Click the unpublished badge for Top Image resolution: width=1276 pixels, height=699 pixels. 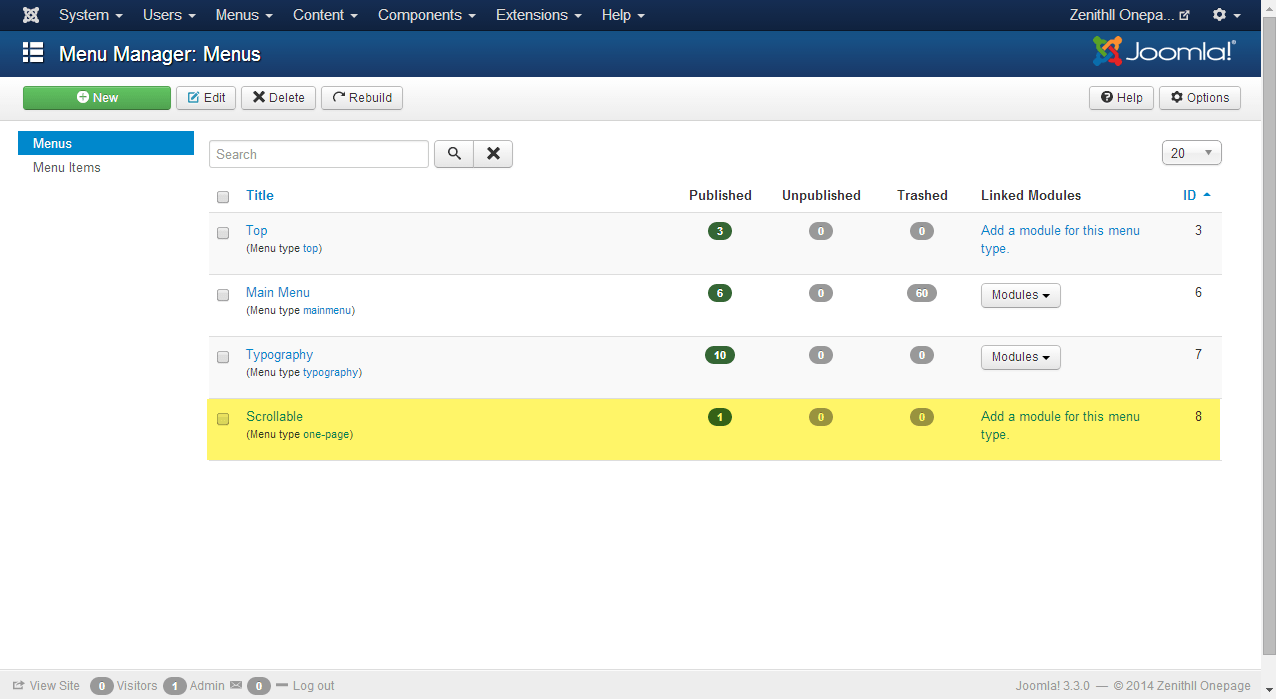coord(821,231)
